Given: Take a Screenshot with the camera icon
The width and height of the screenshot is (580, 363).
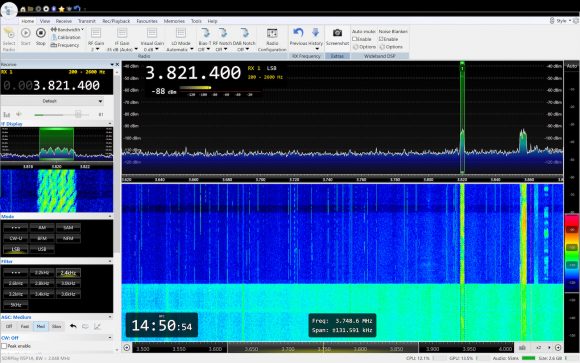Looking at the screenshot, I should [337, 33].
